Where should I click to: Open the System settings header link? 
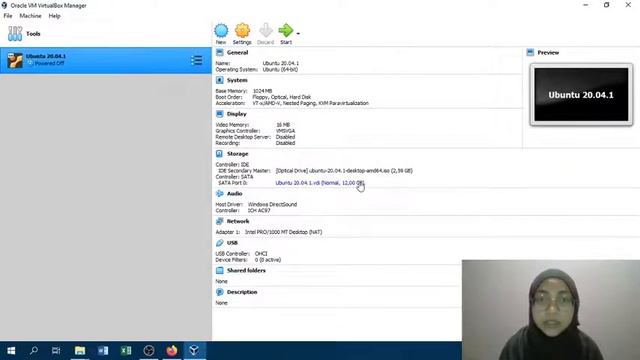click(237, 80)
